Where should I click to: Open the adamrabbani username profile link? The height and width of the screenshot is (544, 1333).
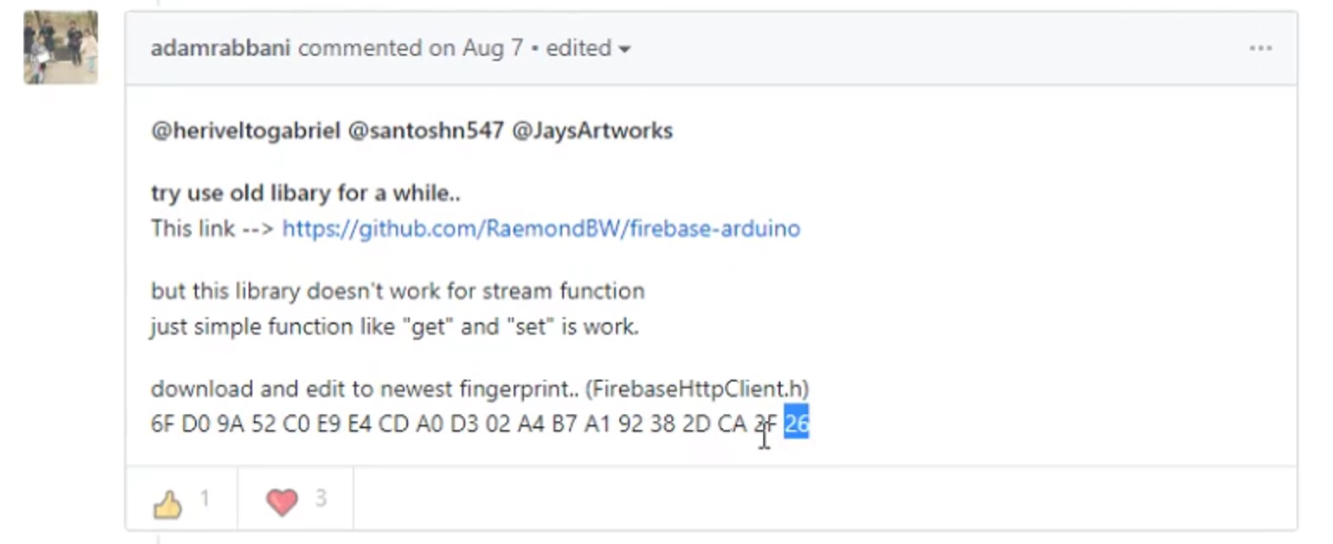point(220,48)
